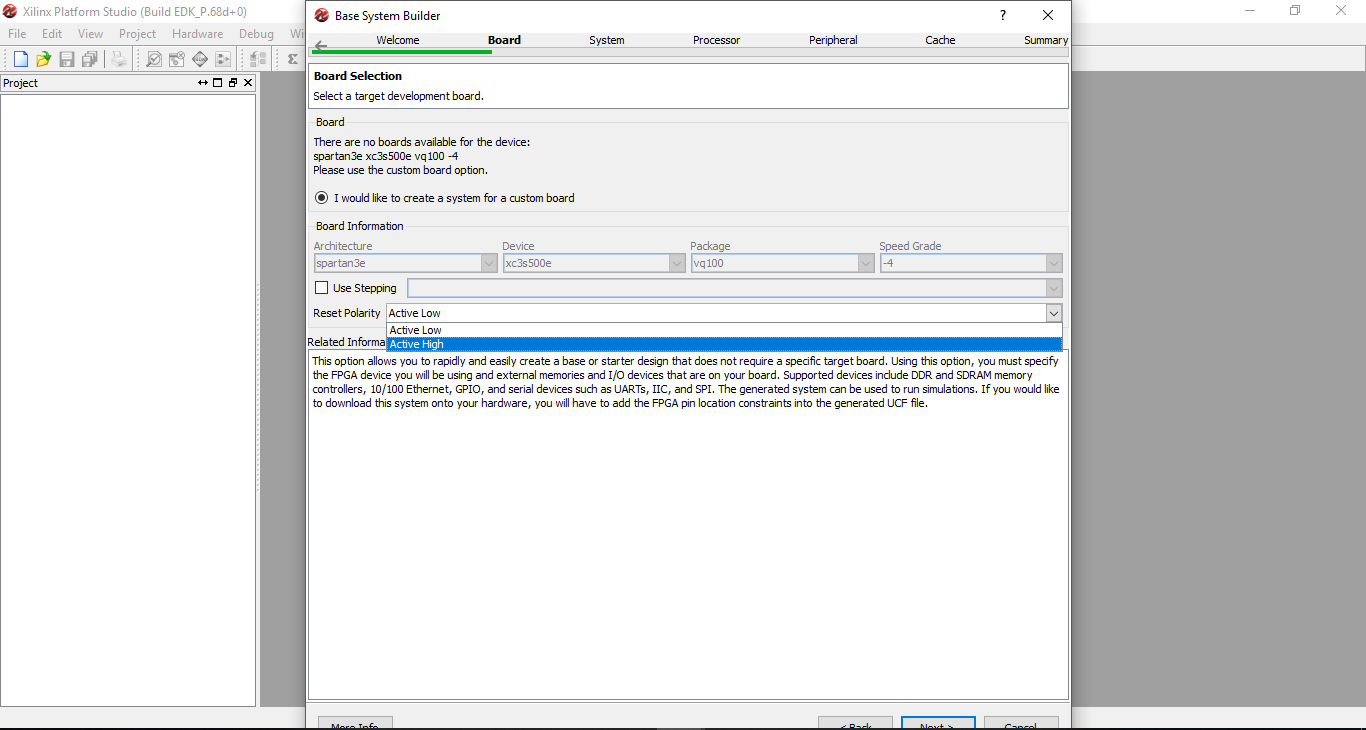The height and width of the screenshot is (730, 1366).
Task: Click the export hardware tree toolbar icon
Action: coord(258,59)
